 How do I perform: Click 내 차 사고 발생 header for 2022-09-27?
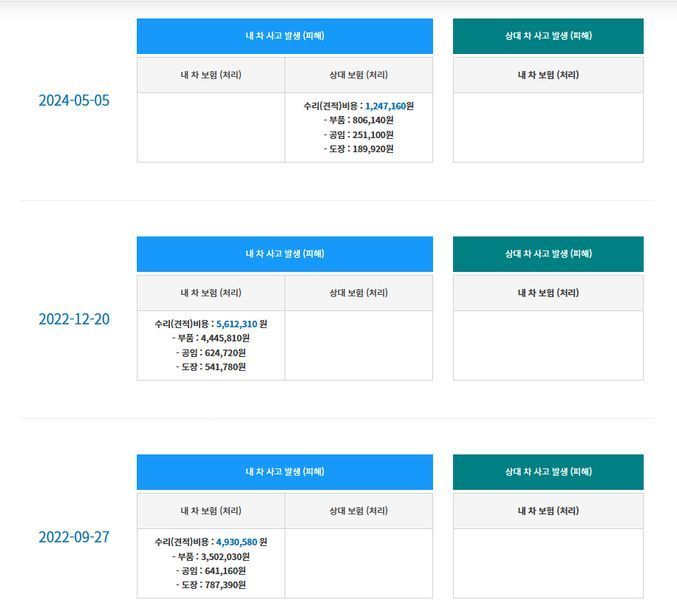285,472
